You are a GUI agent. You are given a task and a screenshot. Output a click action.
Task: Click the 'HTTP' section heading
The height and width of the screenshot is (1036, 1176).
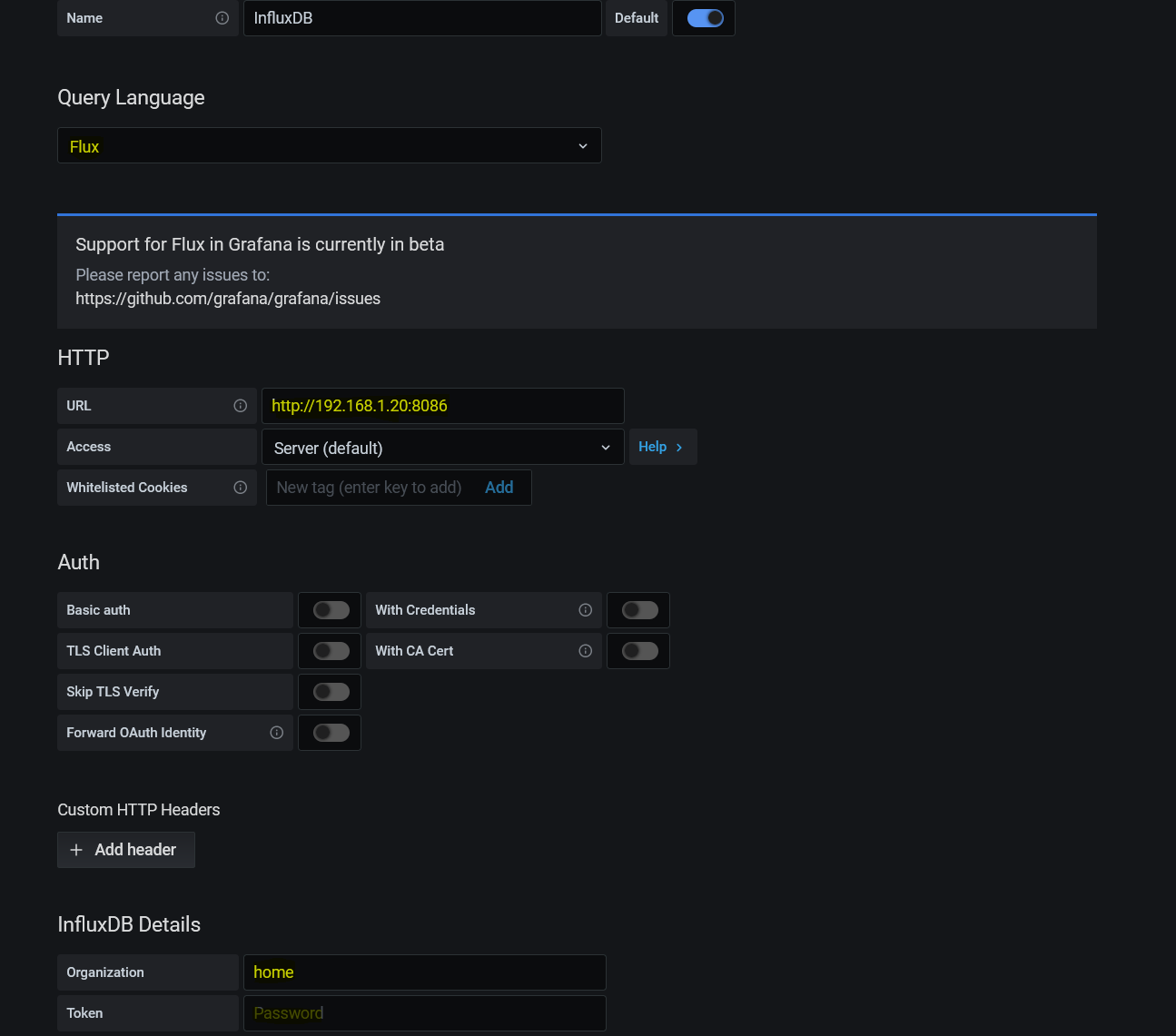pyautogui.click(x=84, y=358)
